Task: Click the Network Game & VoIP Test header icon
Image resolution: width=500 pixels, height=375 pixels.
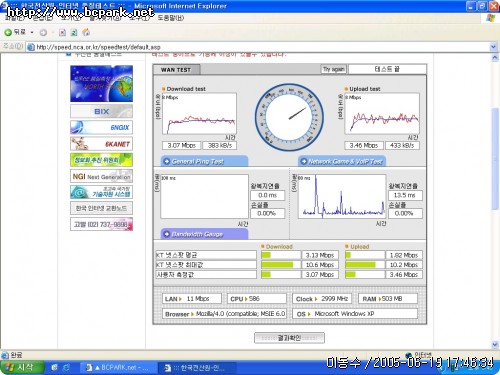Action: tap(303, 161)
